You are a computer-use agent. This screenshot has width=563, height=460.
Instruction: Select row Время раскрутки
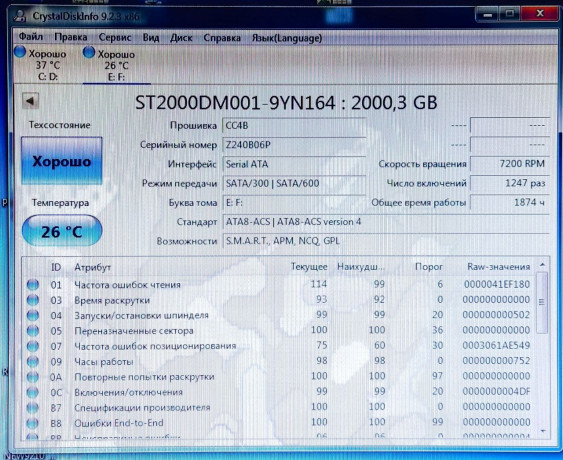279,300
